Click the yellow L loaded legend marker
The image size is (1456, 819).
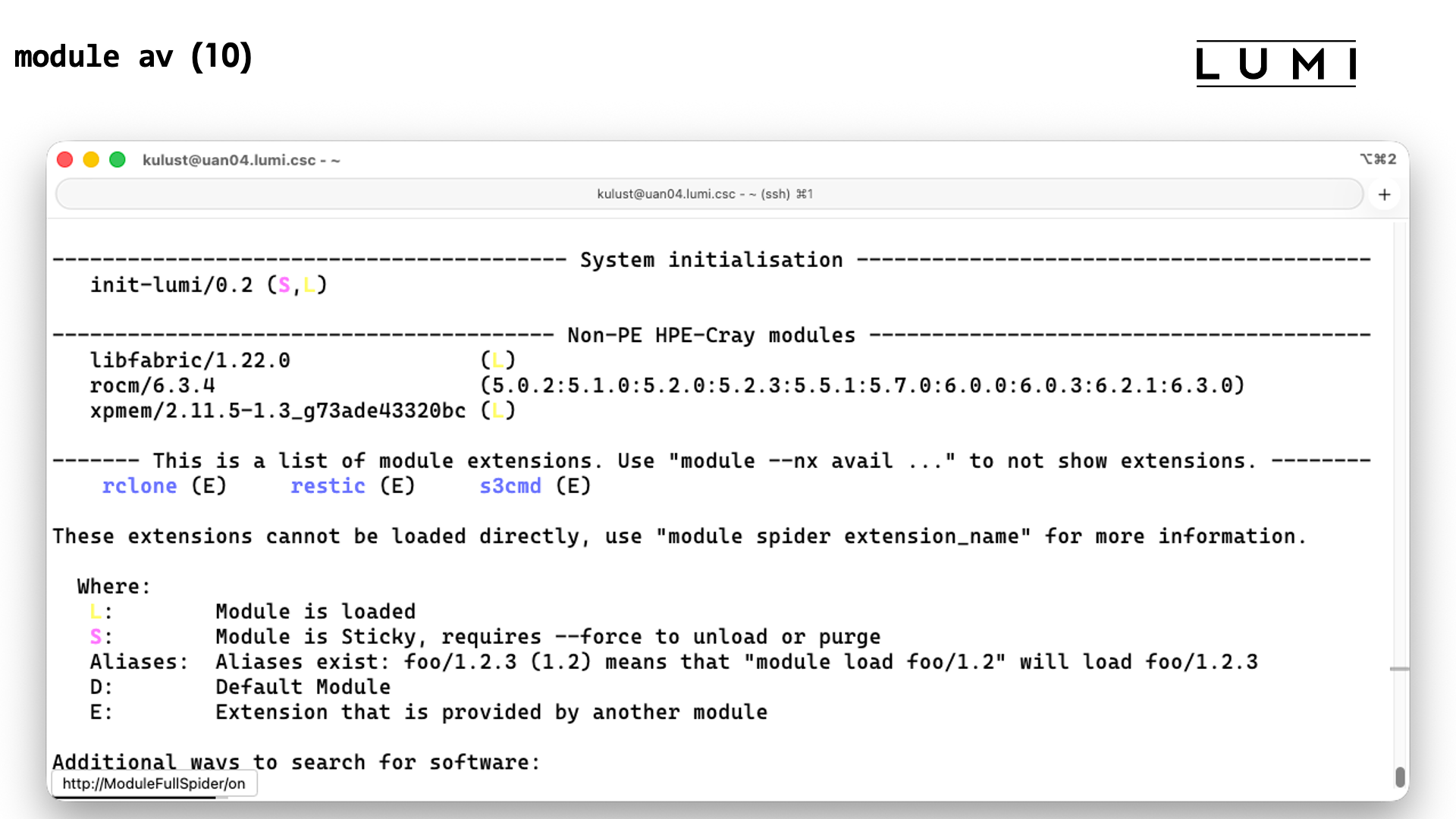coord(95,612)
